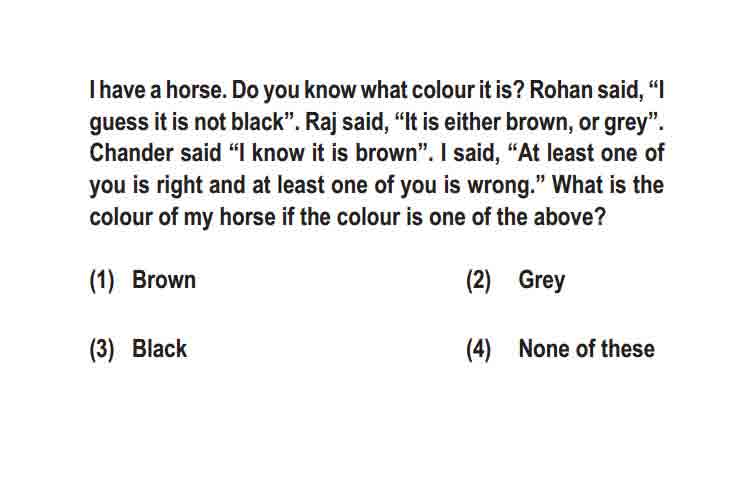Pick the Black answer choice
Image resolution: width=750 pixels, height=500 pixels.
[159, 349]
